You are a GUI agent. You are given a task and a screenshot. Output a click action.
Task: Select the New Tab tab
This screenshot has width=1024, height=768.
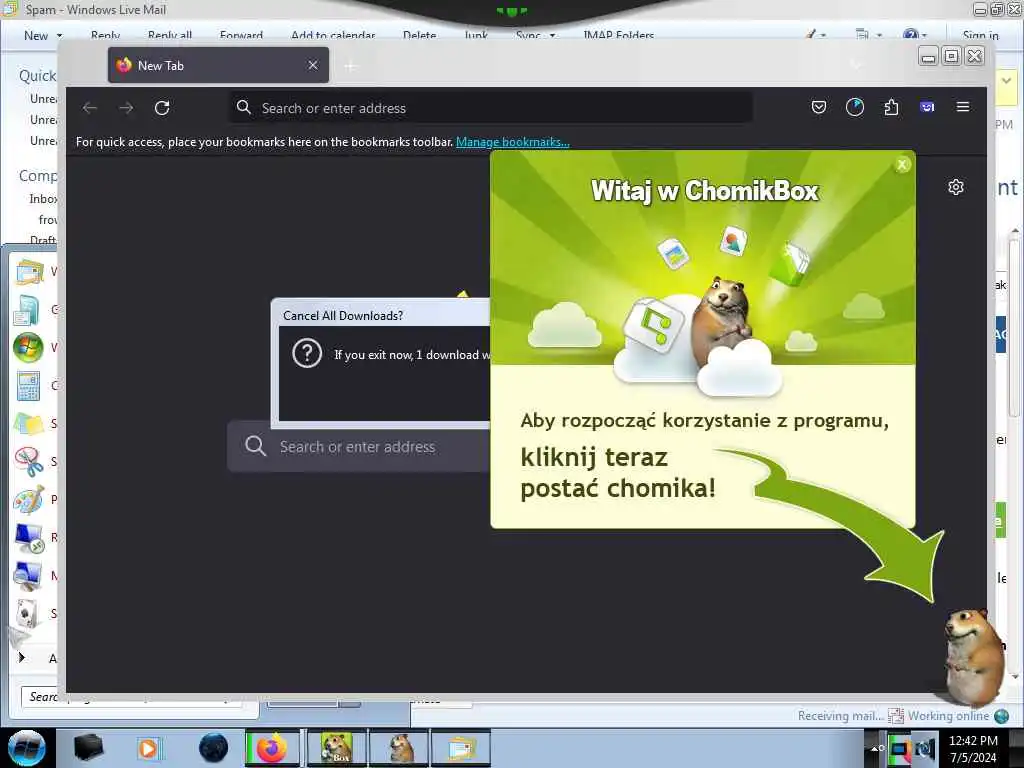218,65
